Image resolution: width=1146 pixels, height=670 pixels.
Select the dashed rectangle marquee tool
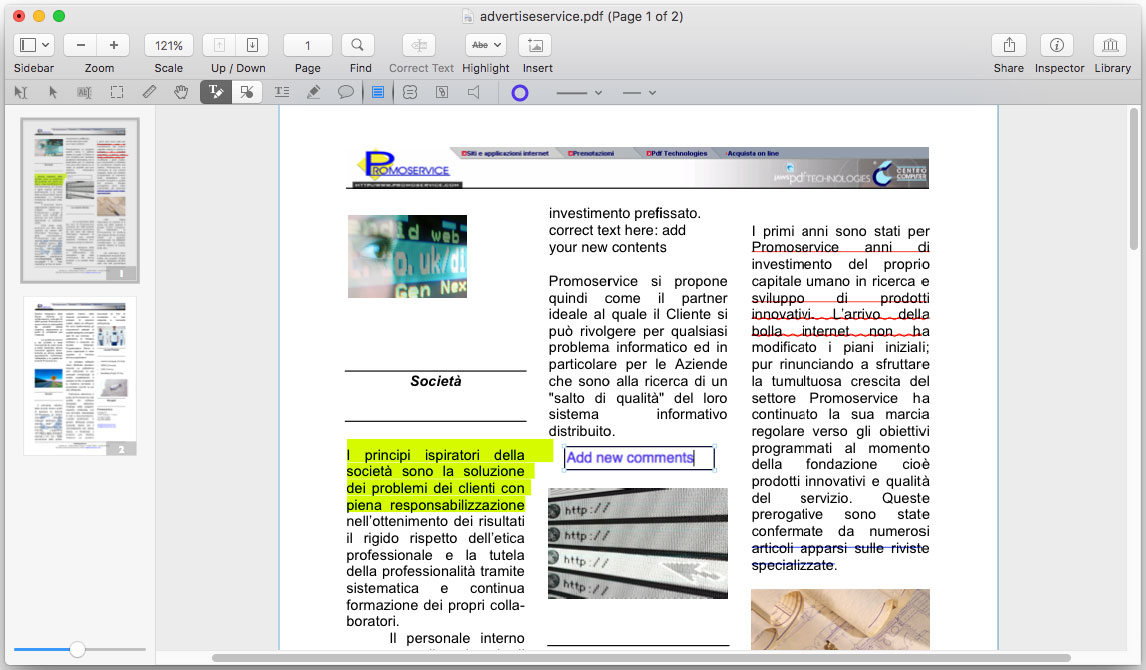pyautogui.click(x=117, y=92)
